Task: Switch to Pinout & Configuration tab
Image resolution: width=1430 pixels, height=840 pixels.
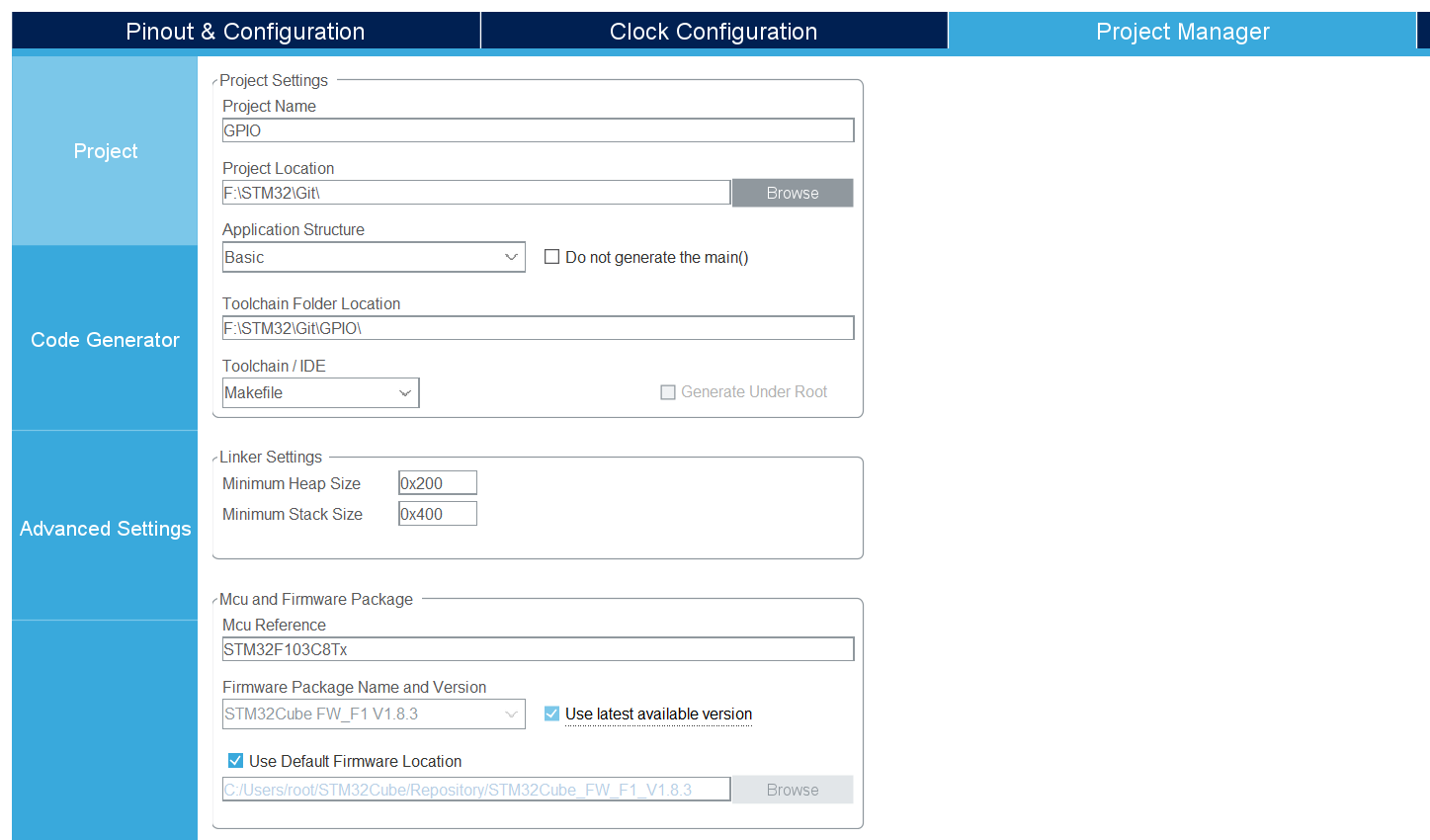Action: 245,32
